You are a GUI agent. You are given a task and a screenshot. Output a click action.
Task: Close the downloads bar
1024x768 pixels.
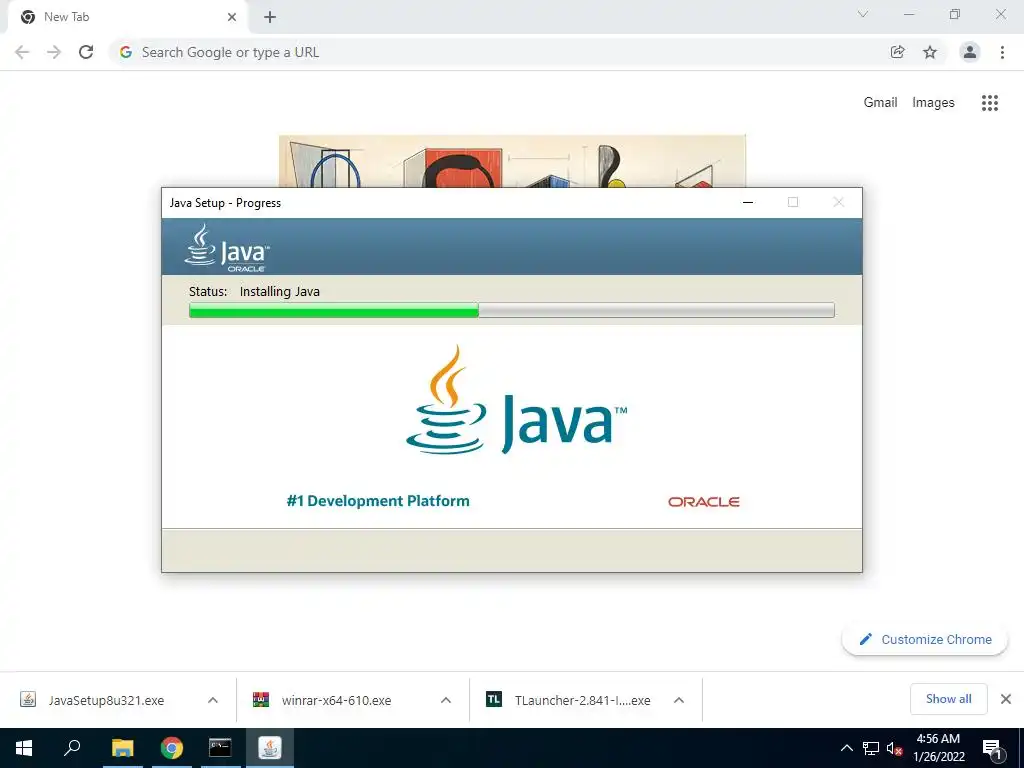click(x=1006, y=699)
